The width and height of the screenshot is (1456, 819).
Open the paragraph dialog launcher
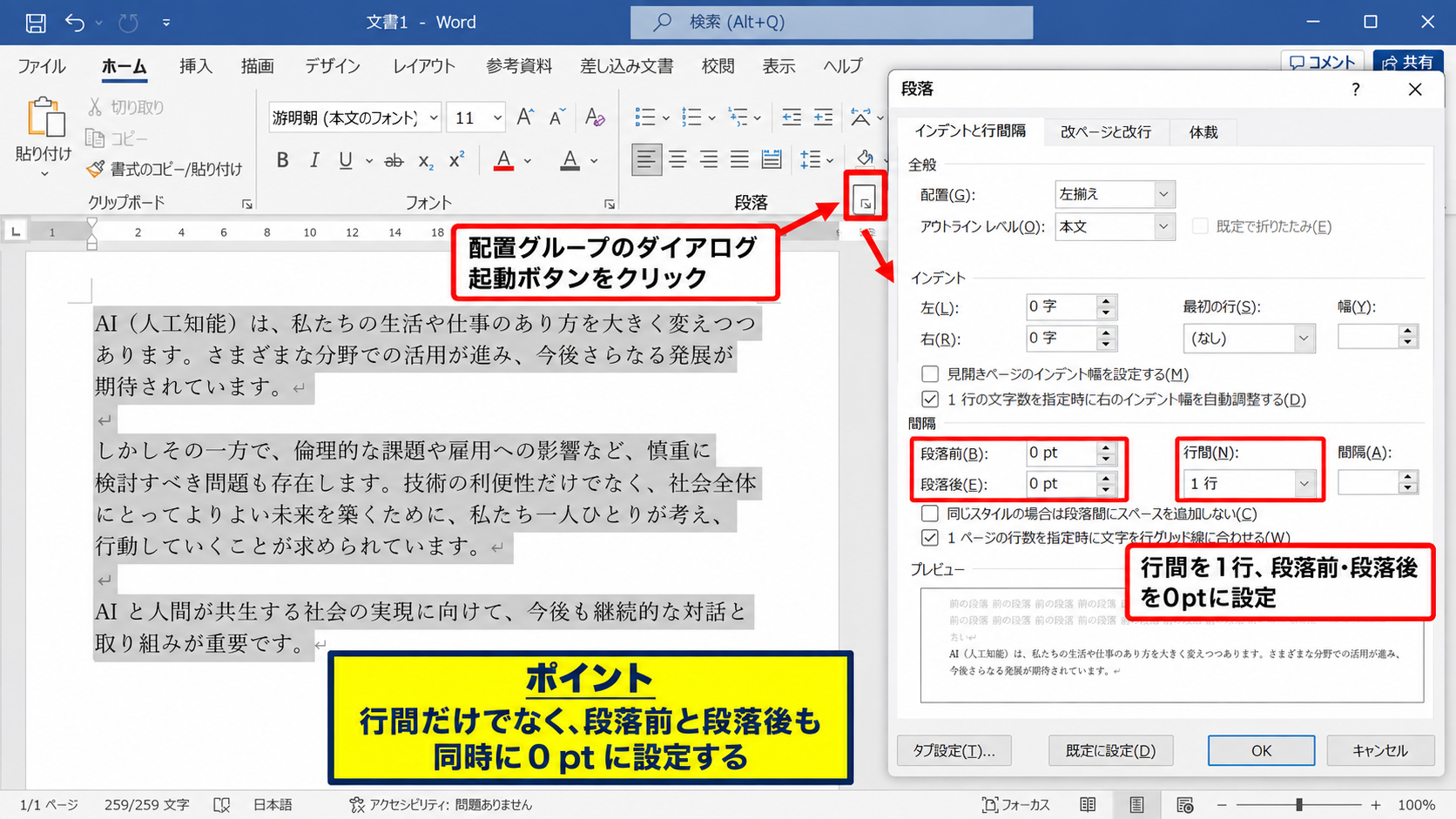point(865,204)
